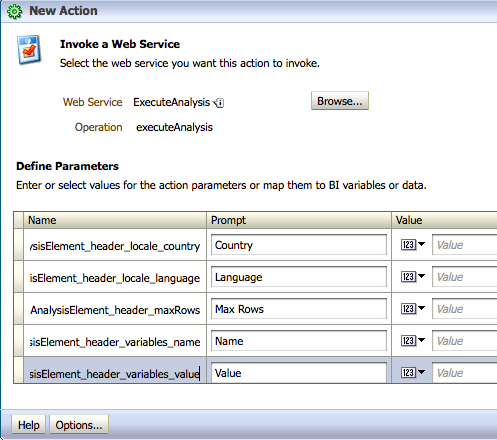Click the green gear New Action icon

click(15, 12)
